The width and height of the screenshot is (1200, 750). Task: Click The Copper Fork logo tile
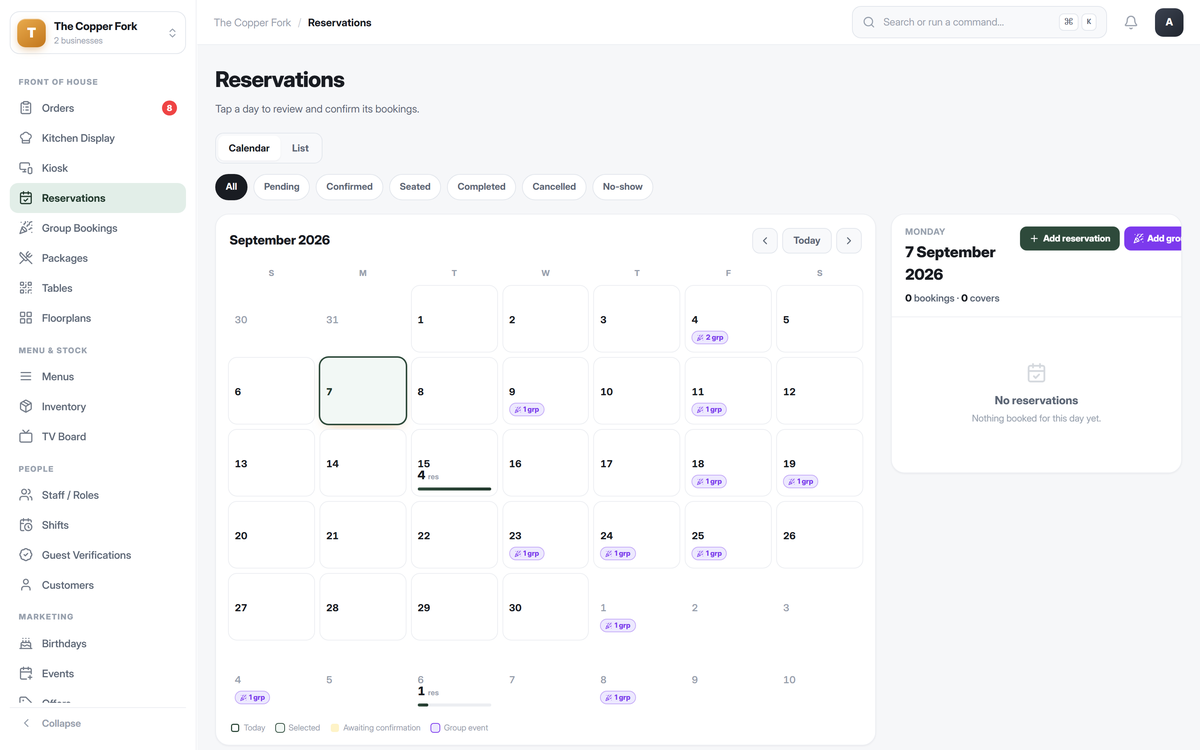[32, 33]
